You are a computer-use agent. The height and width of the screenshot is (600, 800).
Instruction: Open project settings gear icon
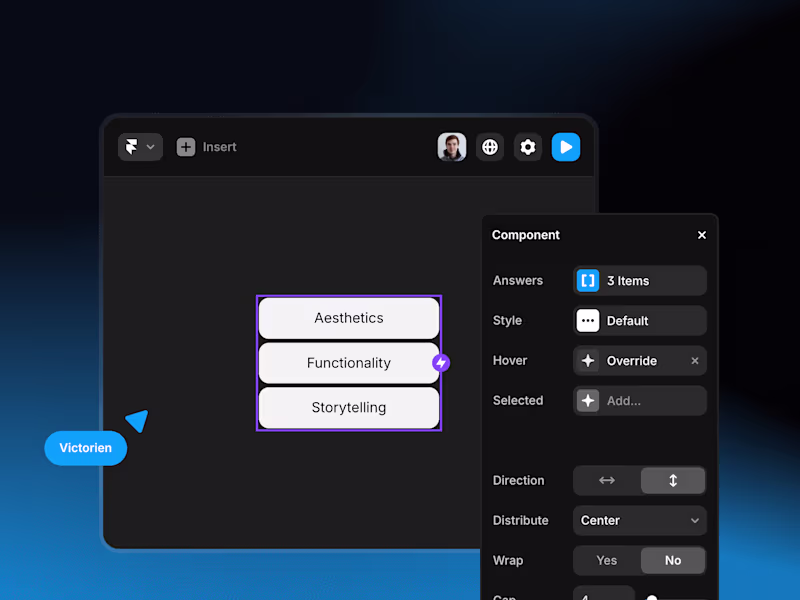[528, 147]
